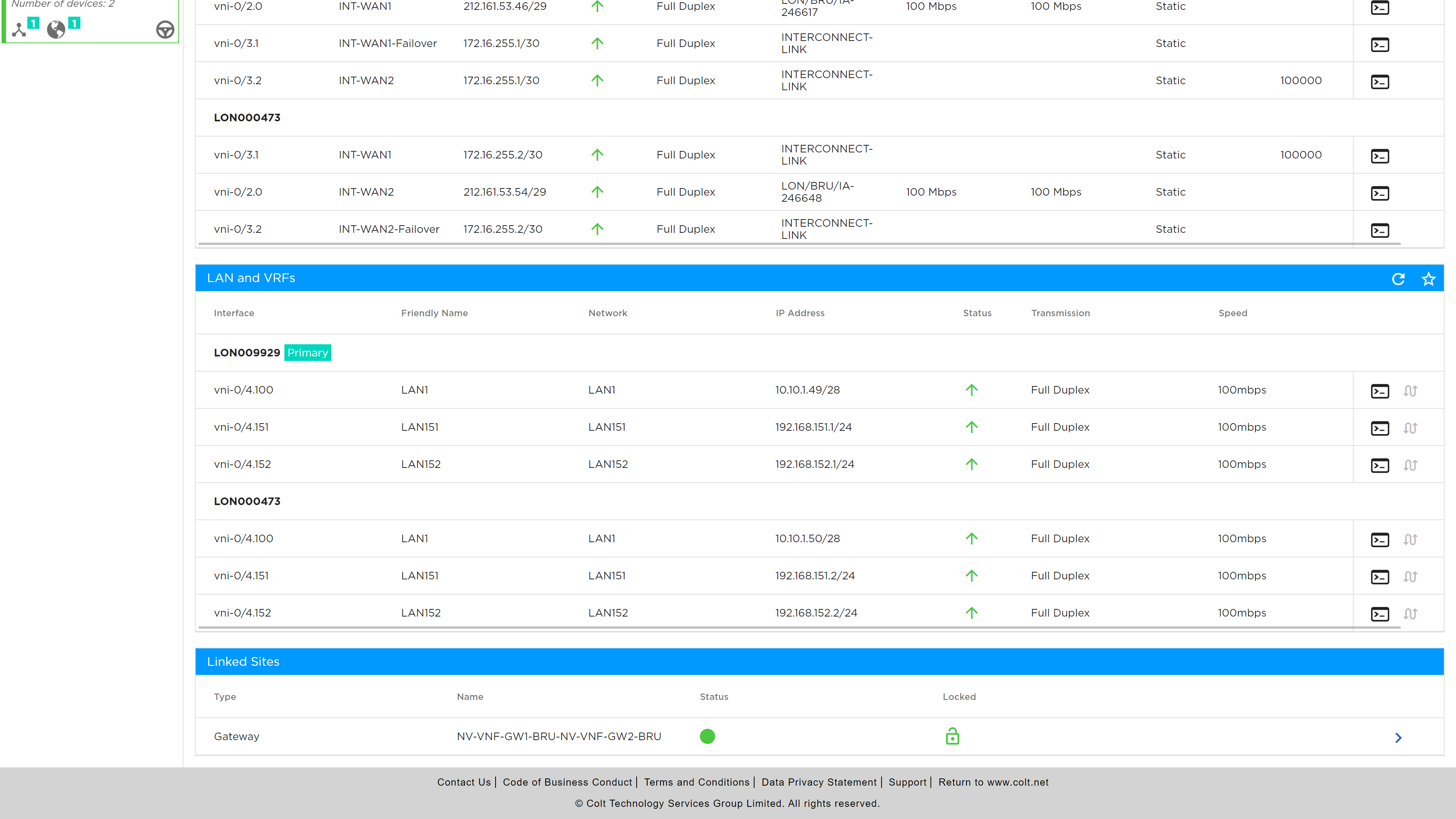Open terminal for LAN152 192.168.152.2/24 row
Screen dimensions: 1456x819
(x=1380, y=614)
